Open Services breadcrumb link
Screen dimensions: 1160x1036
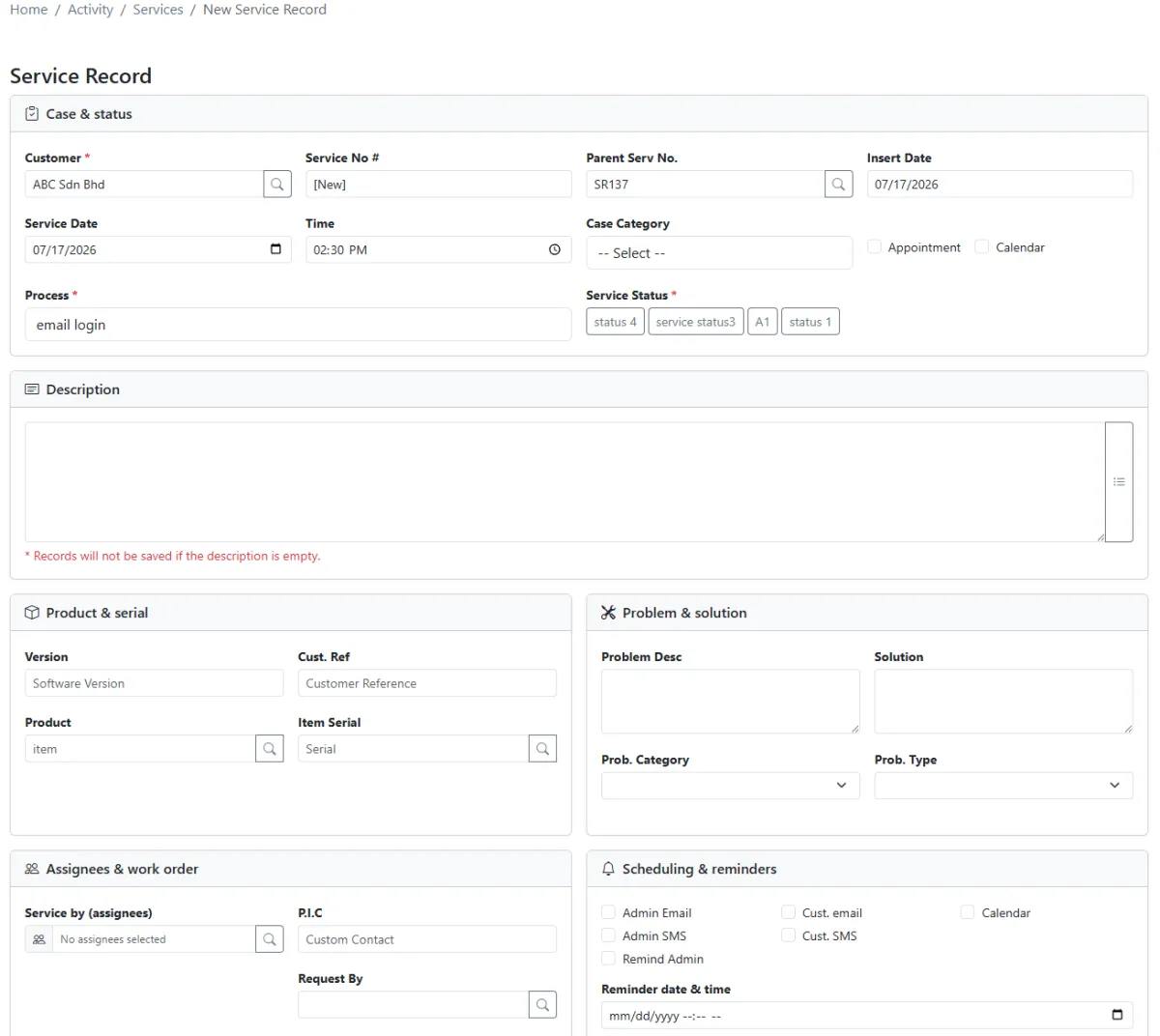[158, 10]
